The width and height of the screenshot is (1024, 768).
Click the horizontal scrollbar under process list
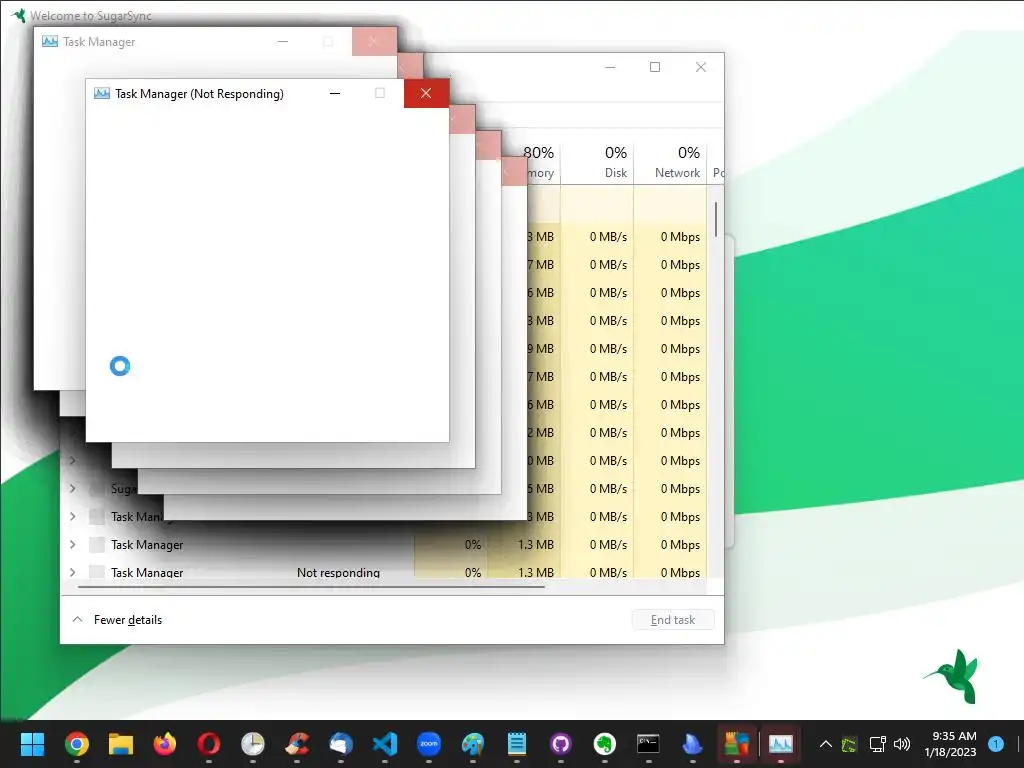point(312,587)
